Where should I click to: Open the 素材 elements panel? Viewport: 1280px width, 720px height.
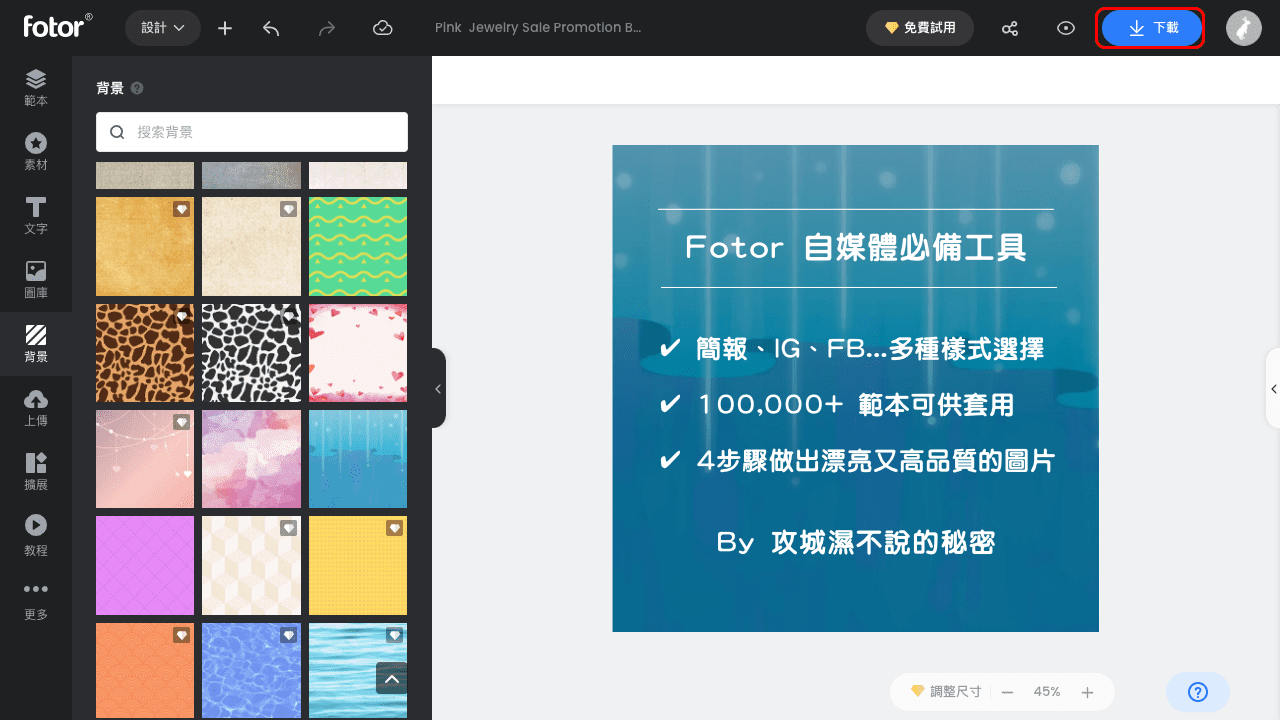pos(36,152)
